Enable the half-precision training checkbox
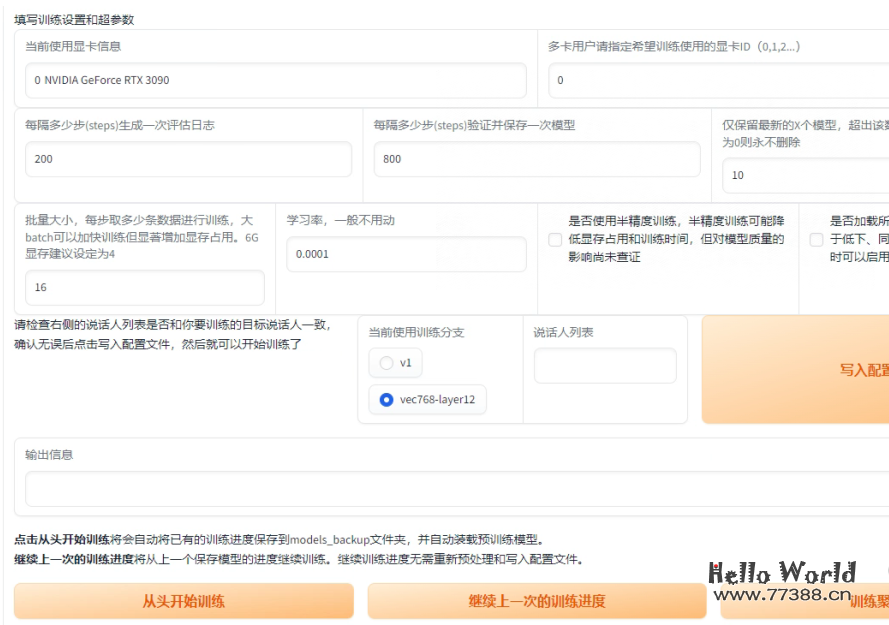The width and height of the screenshot is (889, 625). point(555,239)
